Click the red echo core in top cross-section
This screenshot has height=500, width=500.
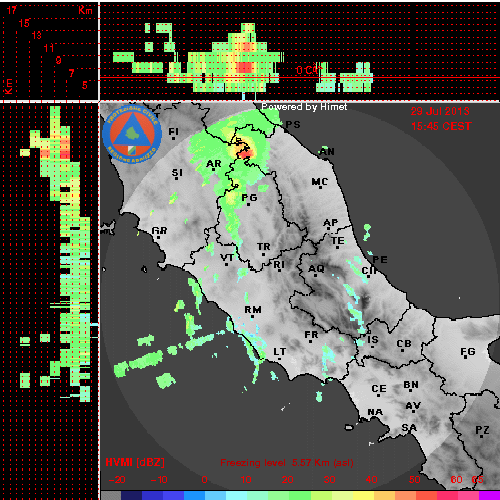tap(245, 67)
